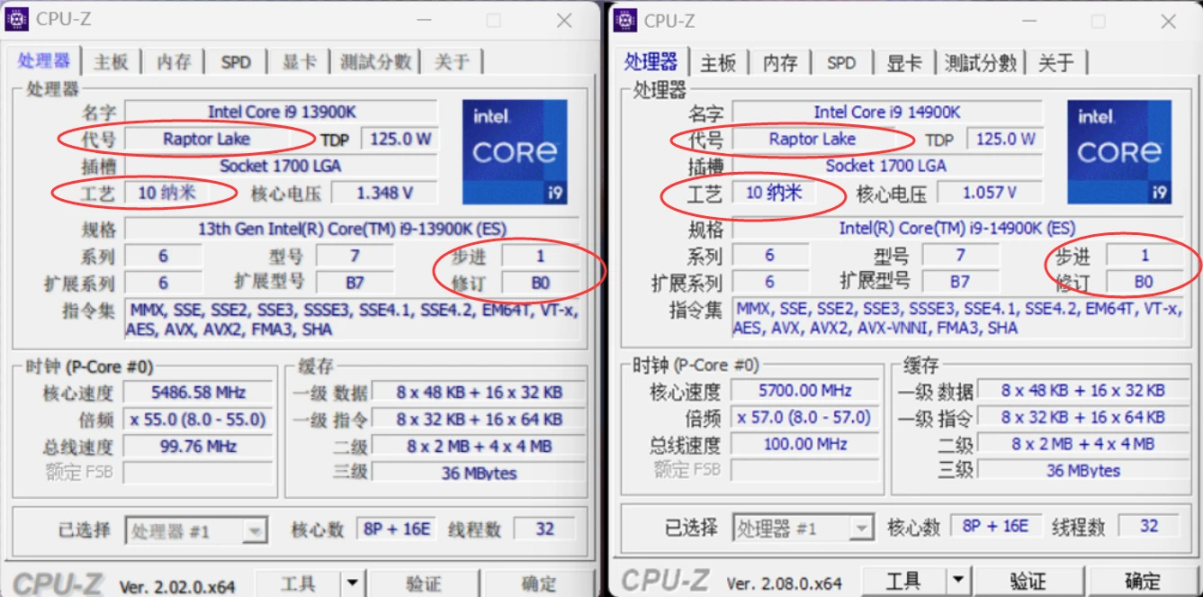Image resolution: width=1203 pixels, height=597 pixels.
Task: Open the 工具 dropdown arrow in right window
Action: (x=959, y=581)
